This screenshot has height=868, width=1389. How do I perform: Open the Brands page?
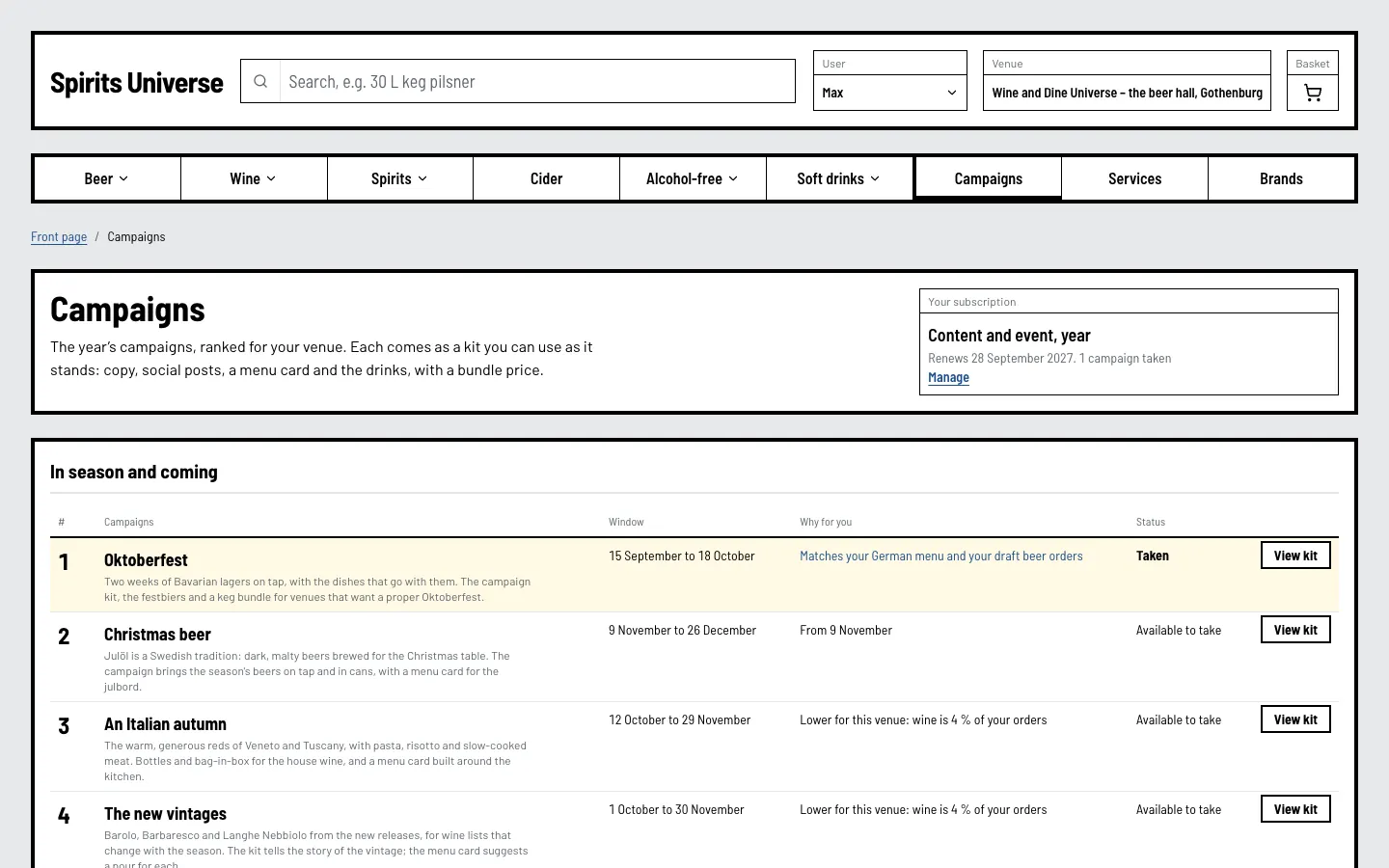point(1281,178)
